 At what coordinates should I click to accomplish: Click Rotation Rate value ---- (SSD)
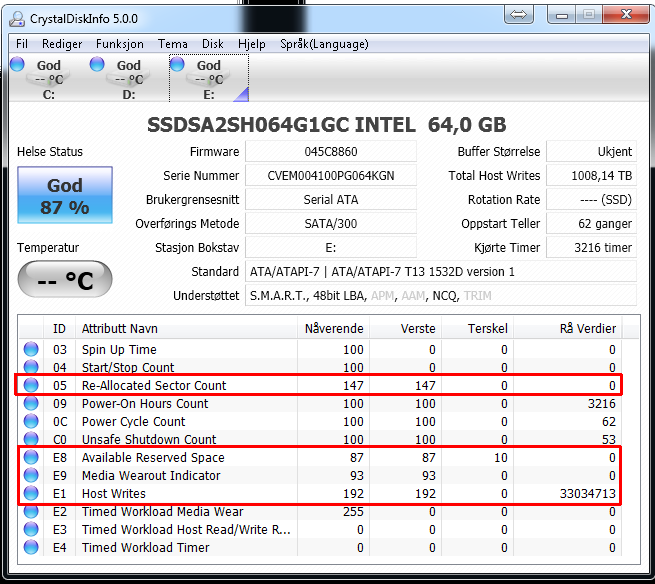(x=592, y=199)
